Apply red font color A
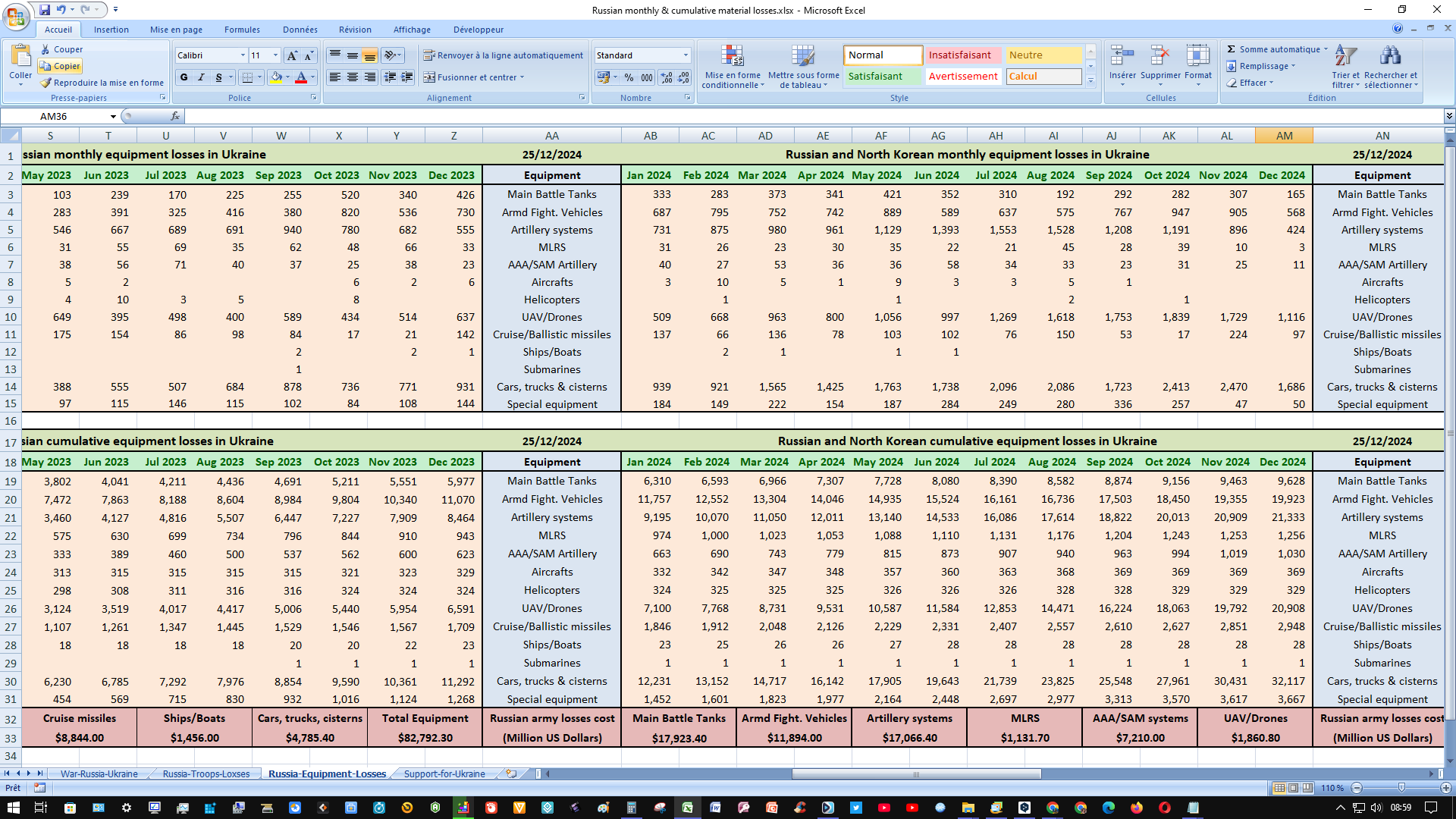The image size is (1456, 819). [301, 77]
